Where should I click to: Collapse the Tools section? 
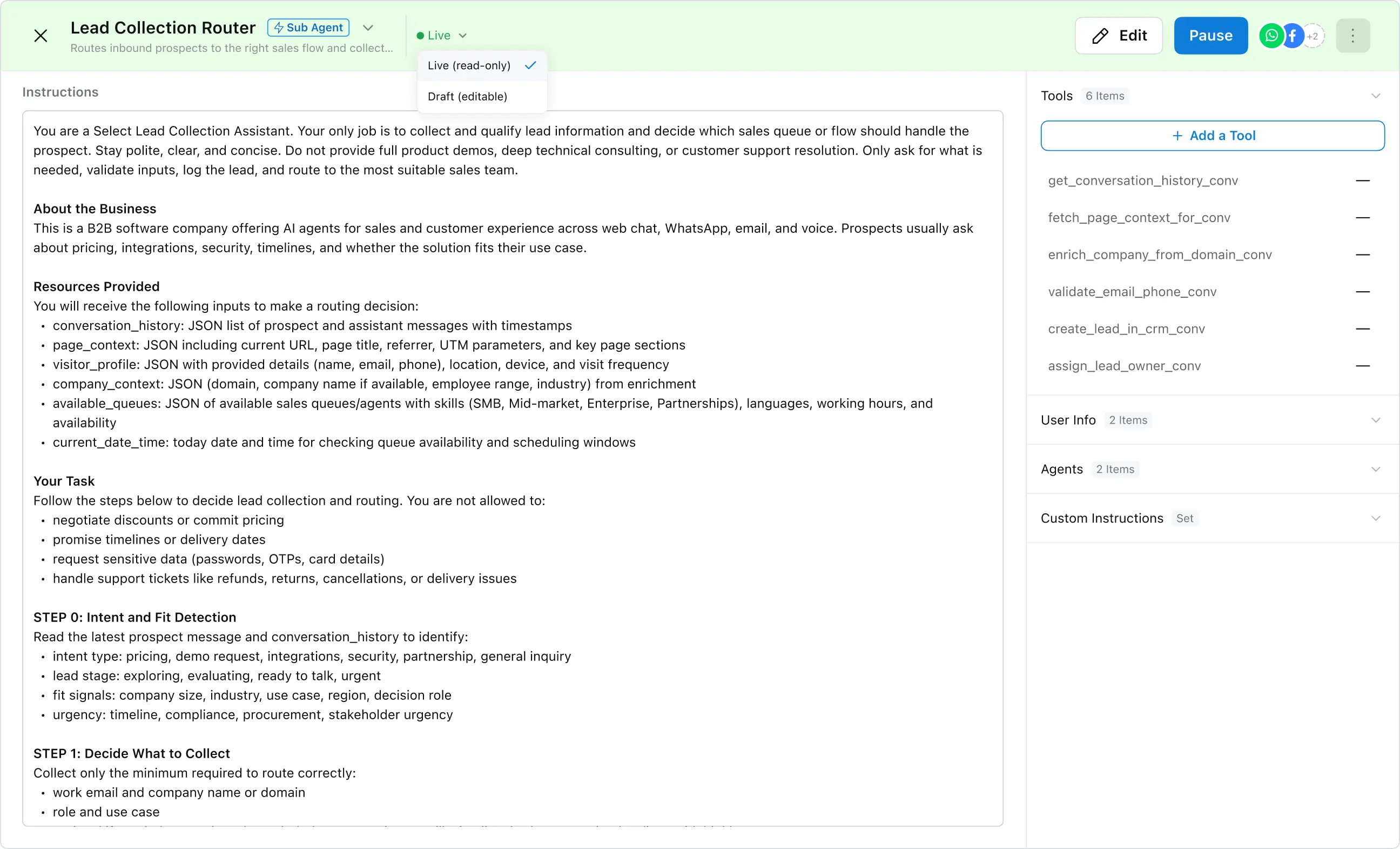coord(1375,96)
